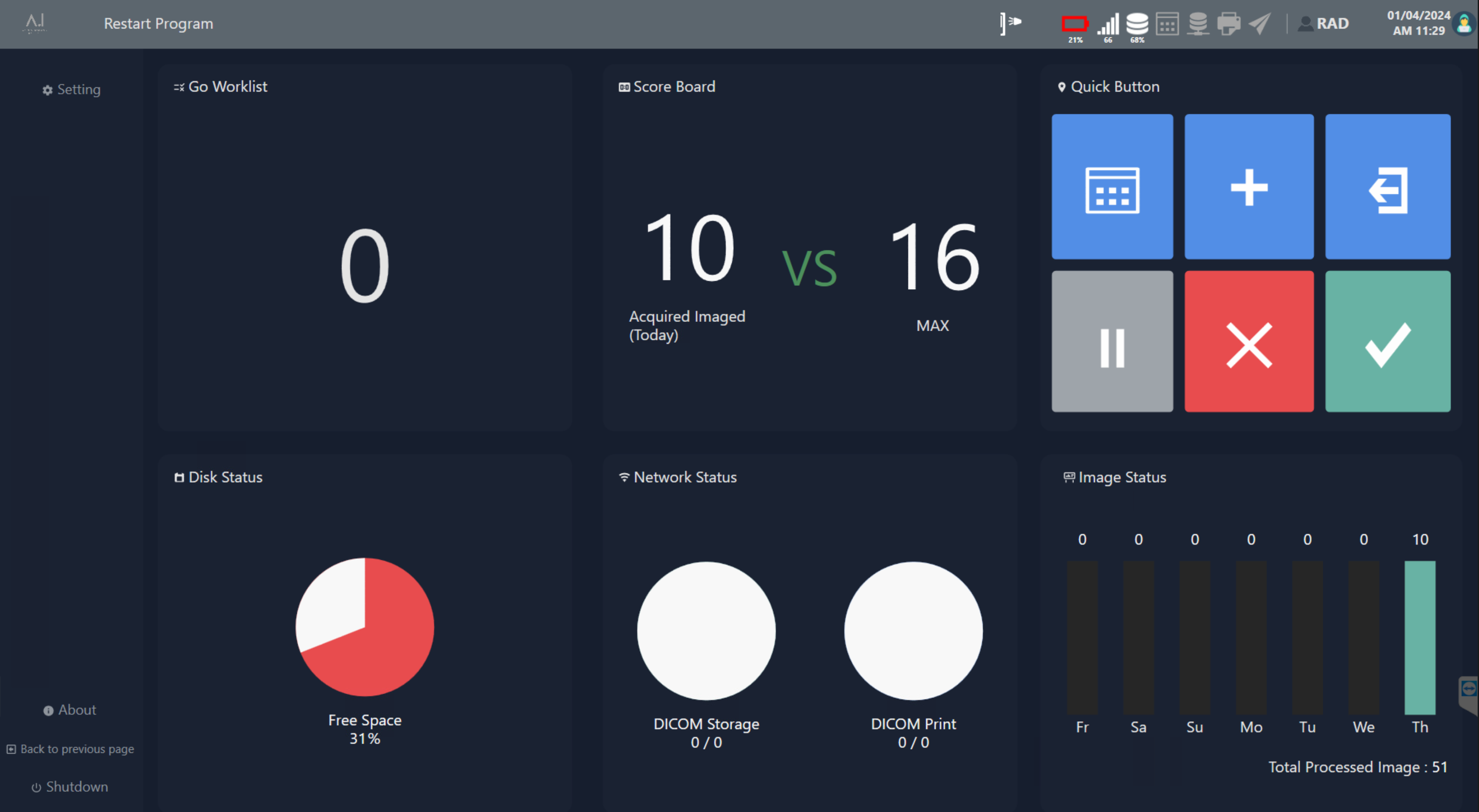Screen dimensions: 1479x812
Task: Click the paper plane send icon
Action: [x=1260, y=24]
